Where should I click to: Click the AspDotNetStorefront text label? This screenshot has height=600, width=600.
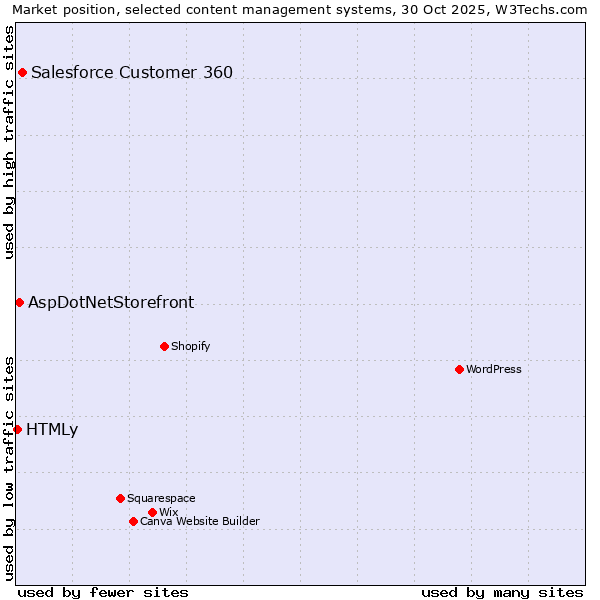pos(111,302)
